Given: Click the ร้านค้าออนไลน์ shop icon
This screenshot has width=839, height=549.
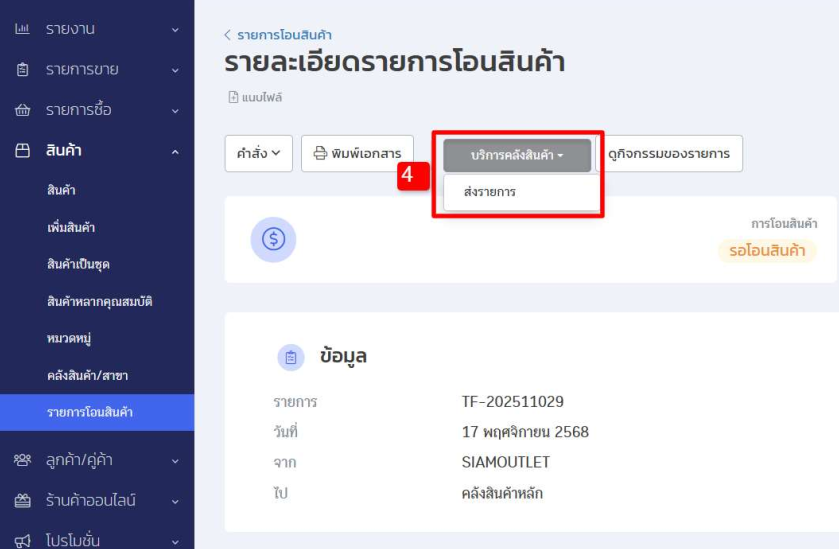Looking at the screenshot, I should tap(22, 500).
